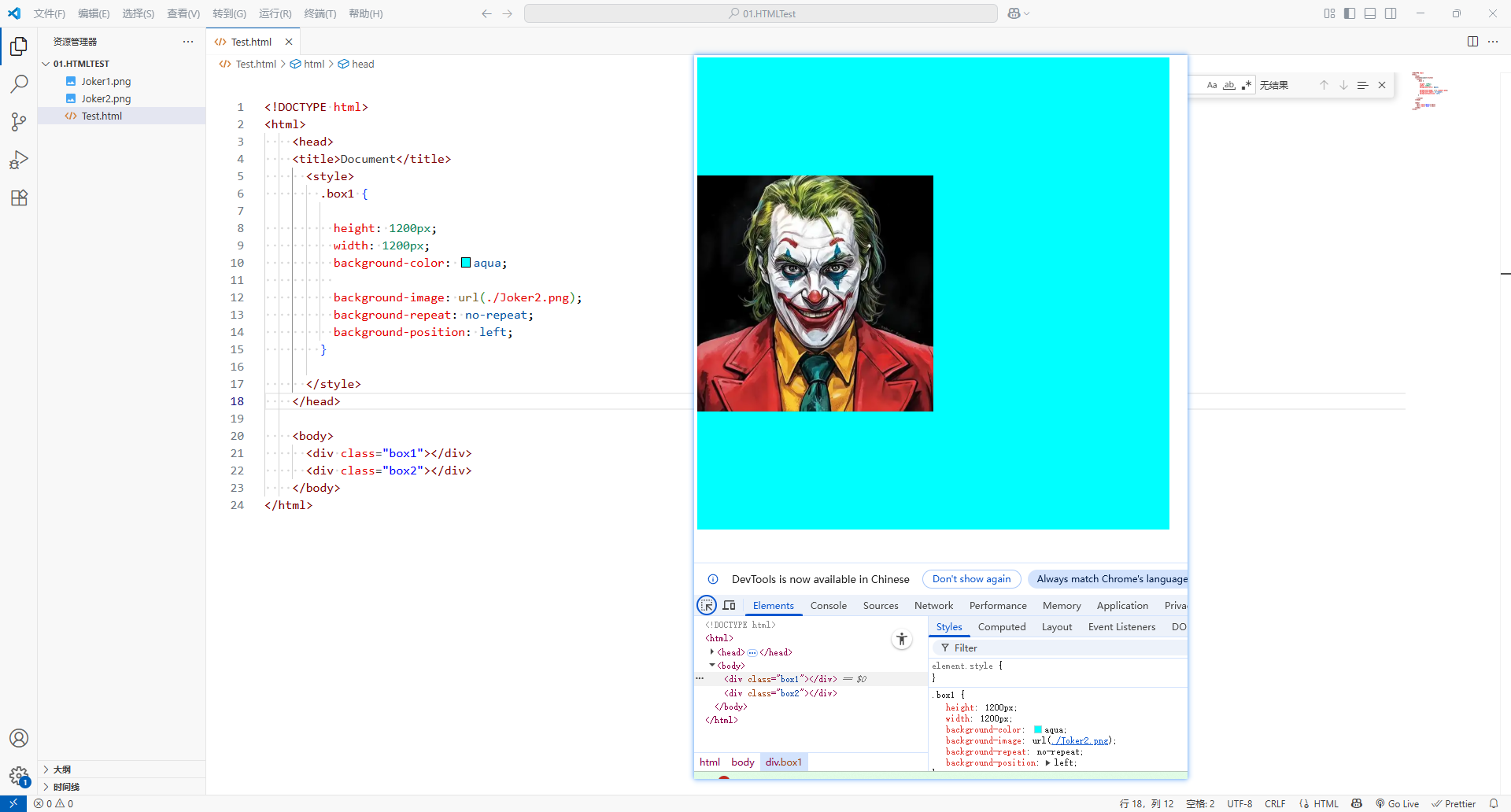
Task: Switch to the Computed styles tab
Action: (x=1001, y=627)
